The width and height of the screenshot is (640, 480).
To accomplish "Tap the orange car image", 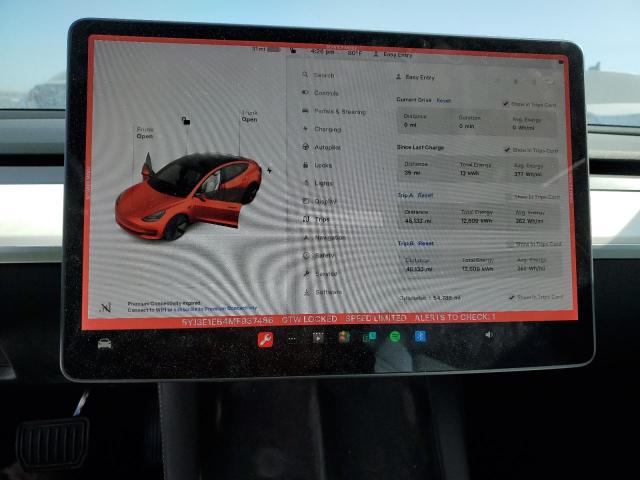I will [189, 196].
